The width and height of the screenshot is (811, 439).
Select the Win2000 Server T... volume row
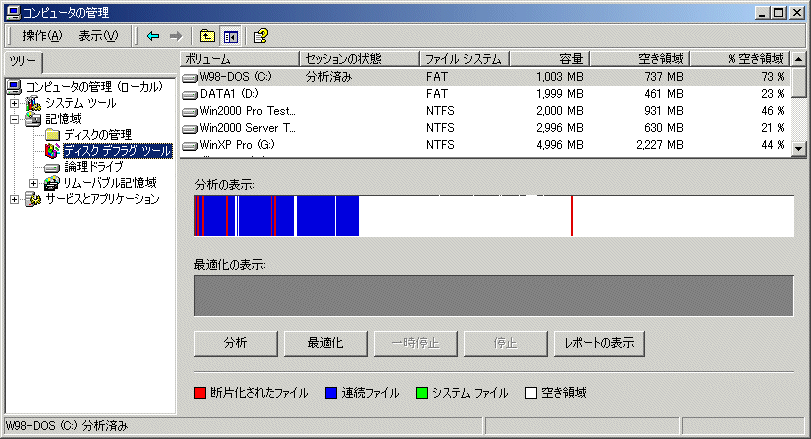click(x=486, y=128)
